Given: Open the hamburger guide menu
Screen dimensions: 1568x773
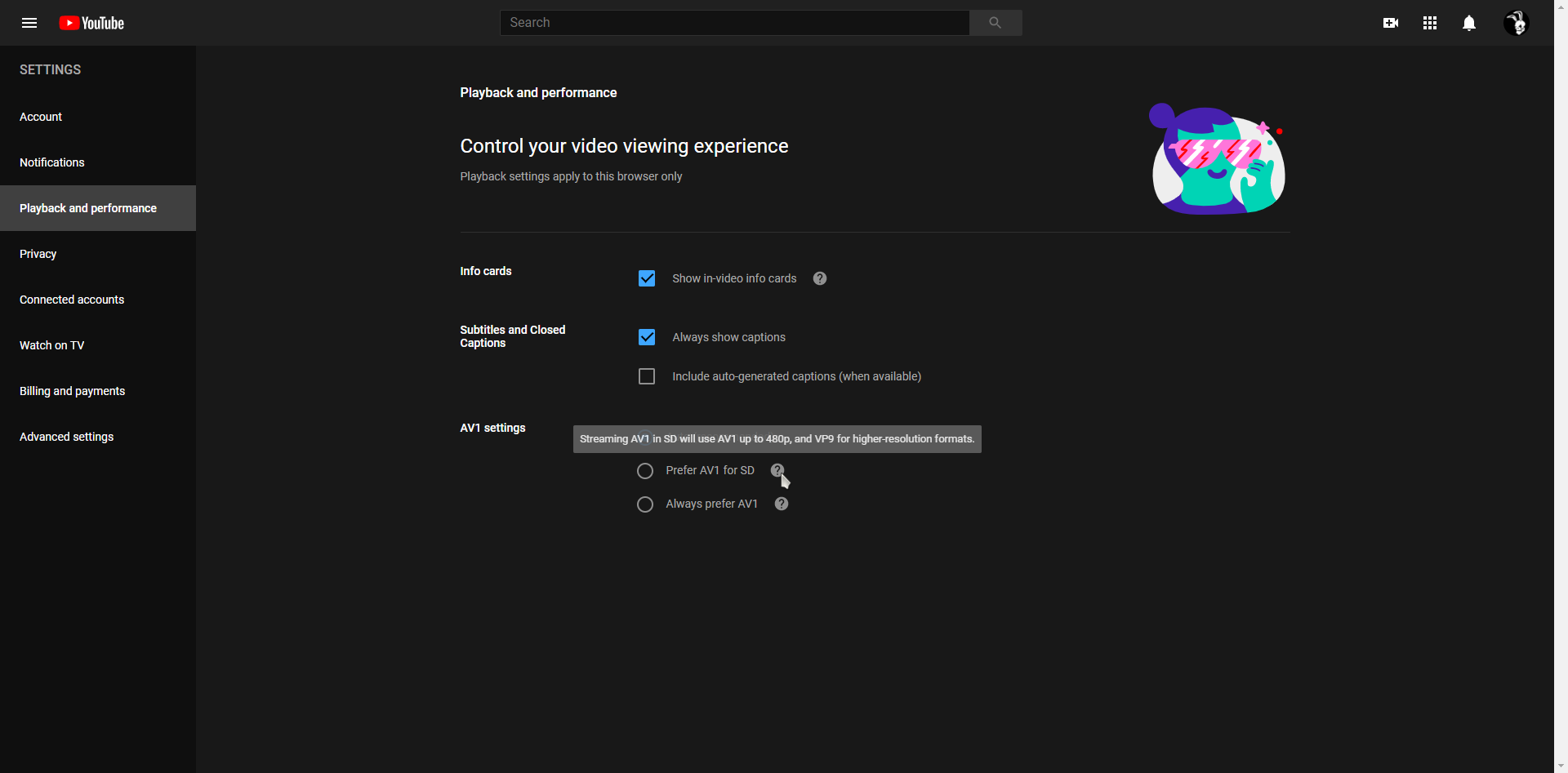Looking at the screenshot, I should 29,23.
